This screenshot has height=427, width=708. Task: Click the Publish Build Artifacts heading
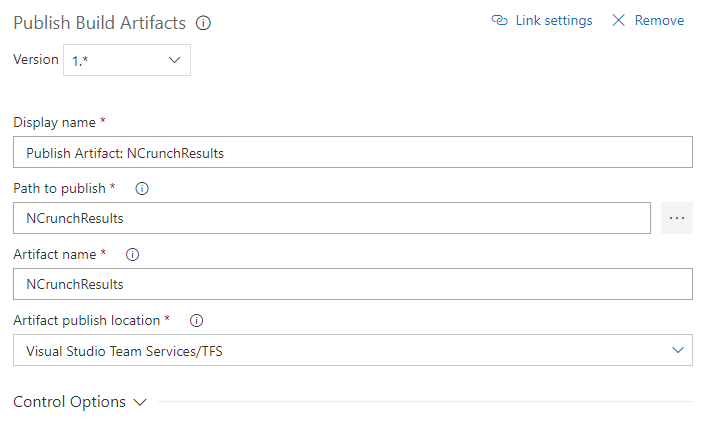coord(100,23)
